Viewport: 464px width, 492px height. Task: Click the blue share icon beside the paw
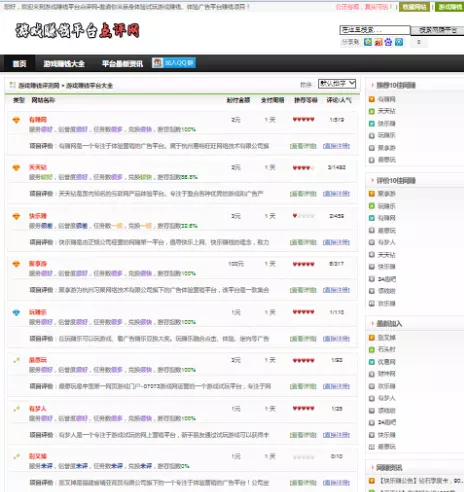click(x=399, y=42)
